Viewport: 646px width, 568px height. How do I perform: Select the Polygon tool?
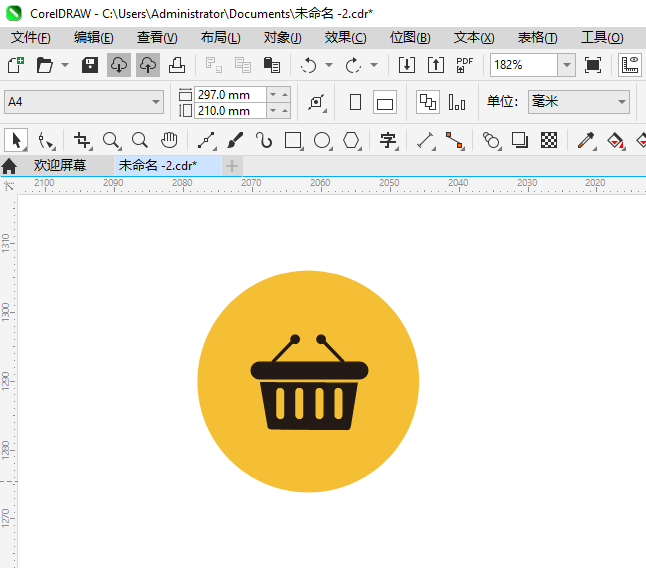tap(351, 140)
